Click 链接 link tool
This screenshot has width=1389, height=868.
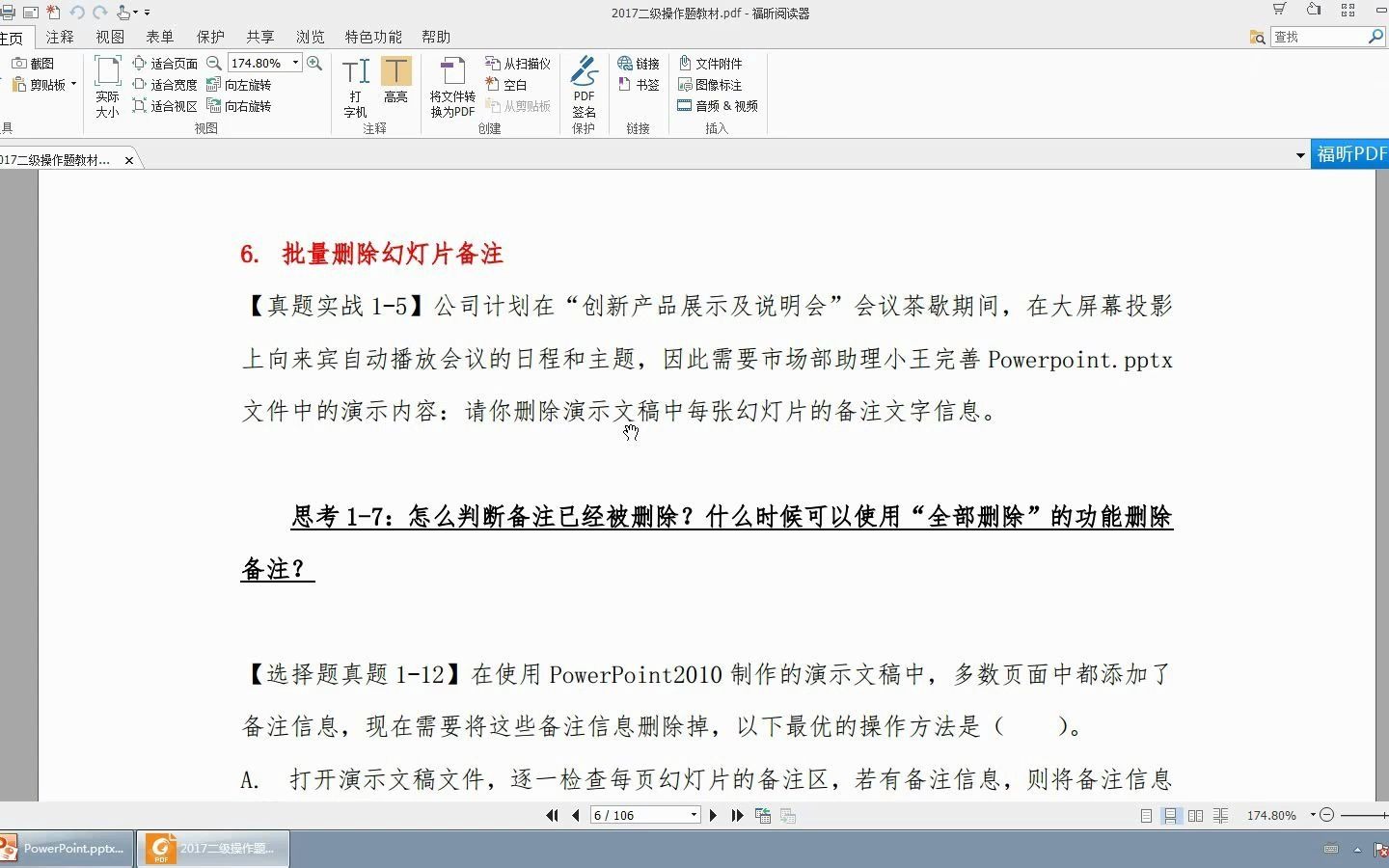(639, 63)
